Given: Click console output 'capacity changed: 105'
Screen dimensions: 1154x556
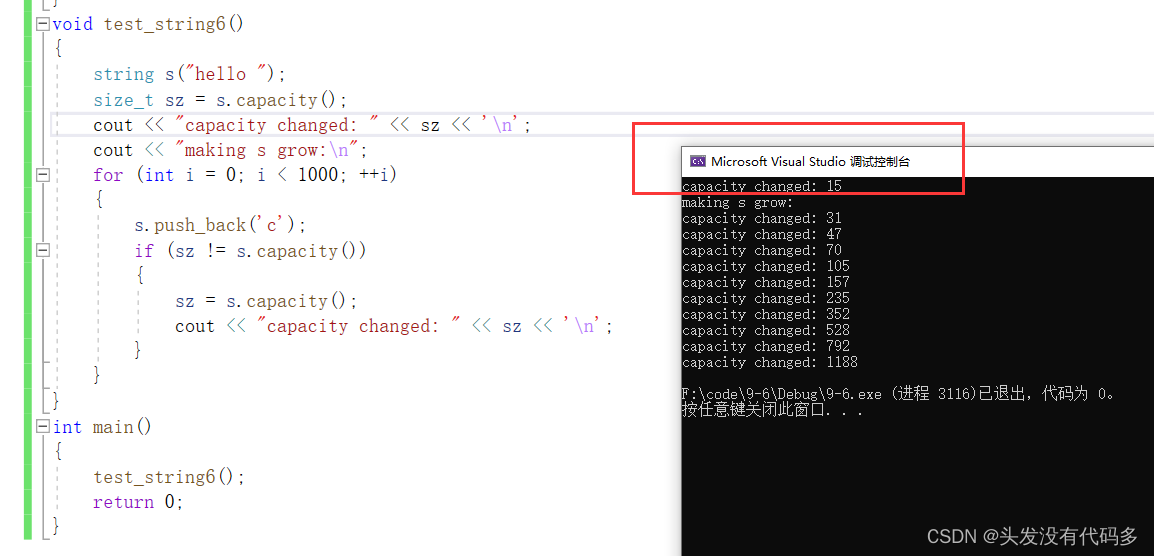Looking at the screenshot, I should [x=766, y=267].
